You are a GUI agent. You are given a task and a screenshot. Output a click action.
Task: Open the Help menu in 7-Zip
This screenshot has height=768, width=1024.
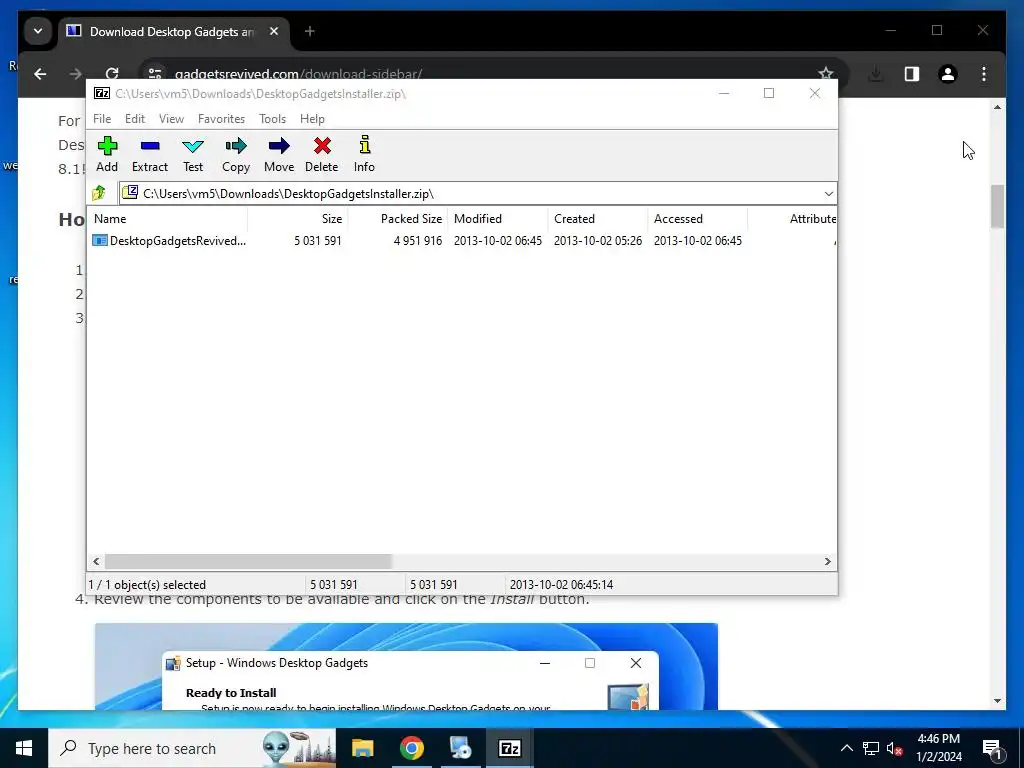[312, 119]
